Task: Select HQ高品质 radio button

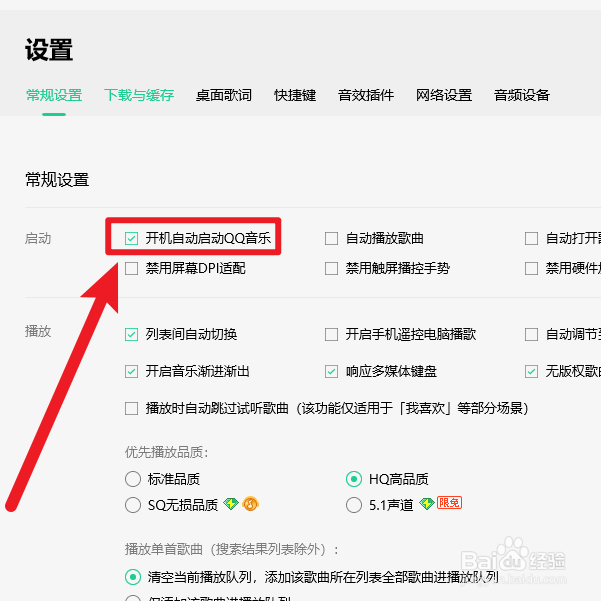Action: [354, 479]
